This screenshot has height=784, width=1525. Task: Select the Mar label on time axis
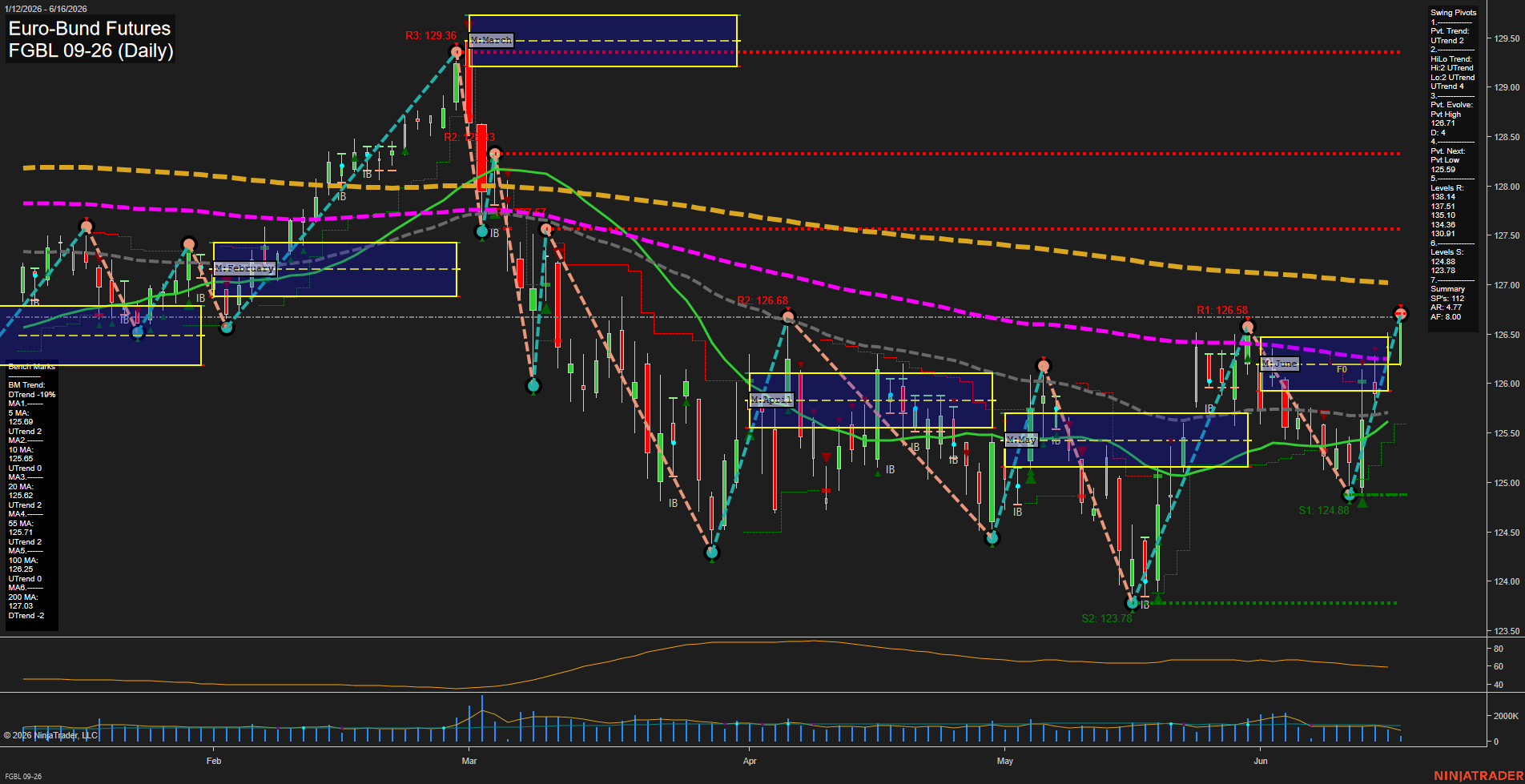469,761
